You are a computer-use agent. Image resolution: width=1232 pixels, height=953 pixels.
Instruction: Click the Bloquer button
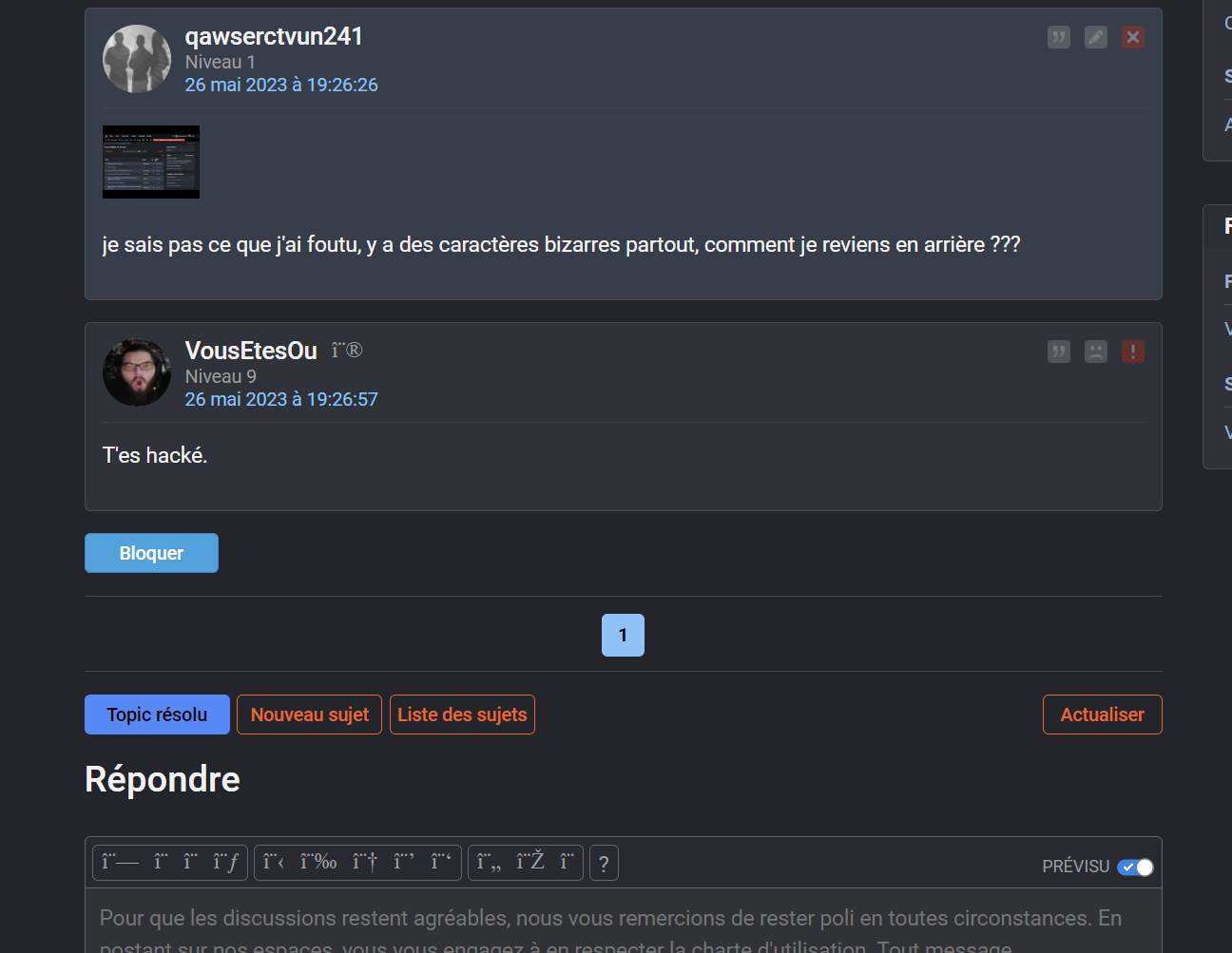point(151,553)
